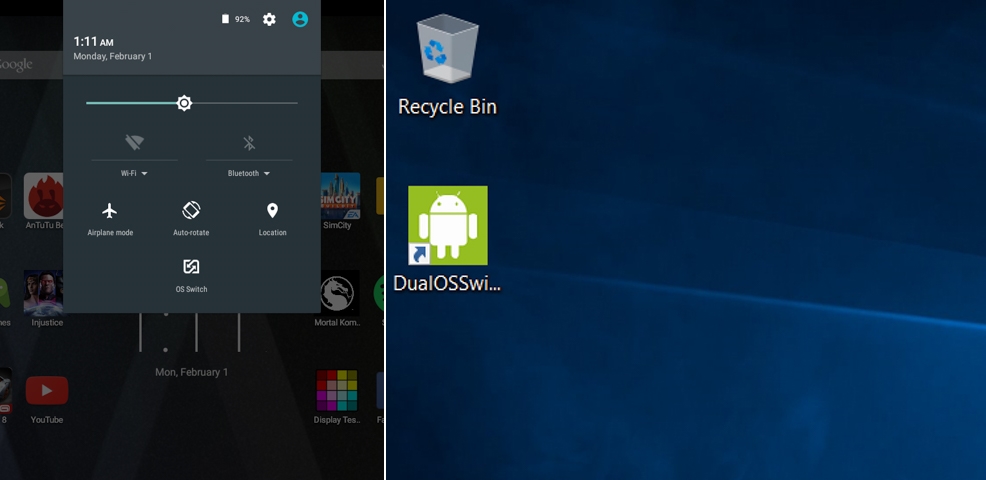
Task: Open the YouTube app
Action: 47,391
